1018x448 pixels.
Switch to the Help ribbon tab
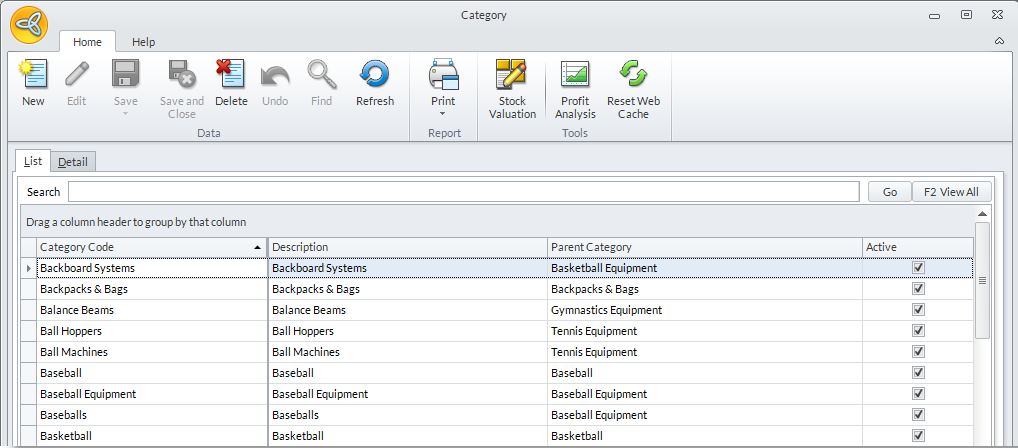coord(144,42)
